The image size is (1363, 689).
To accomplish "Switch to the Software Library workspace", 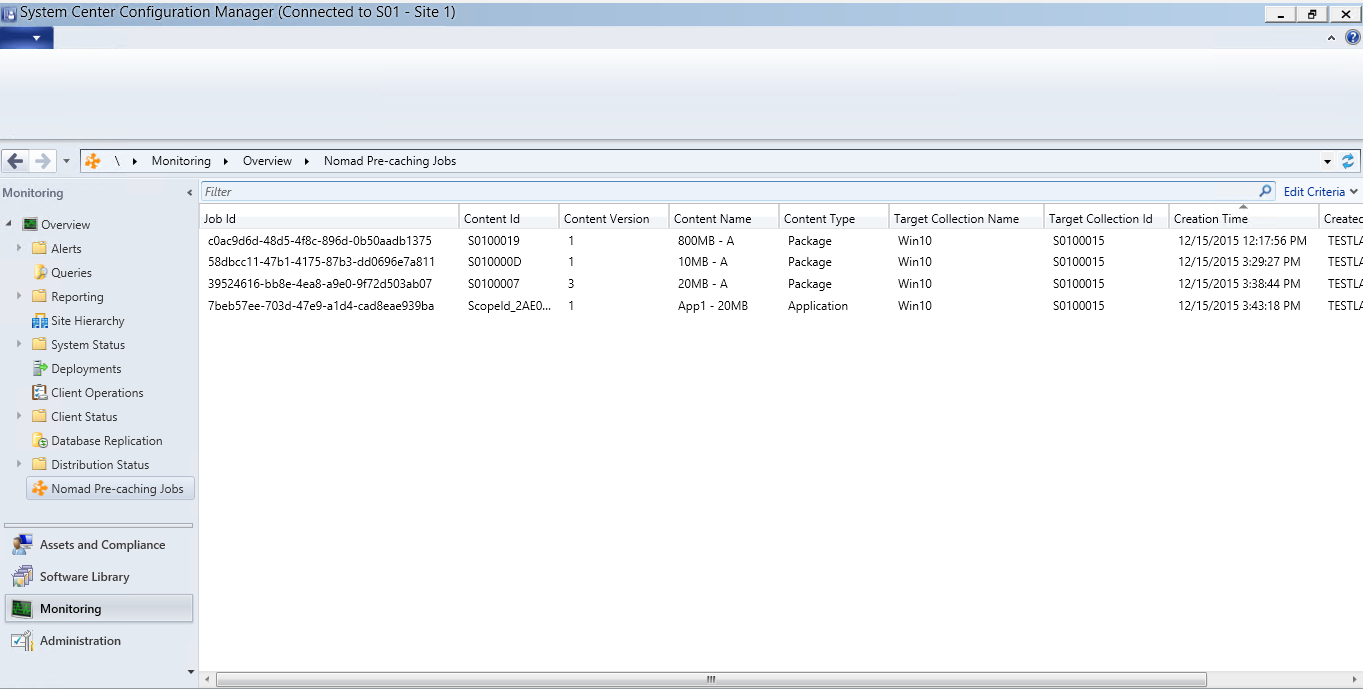I will click(x=84, y=577).
